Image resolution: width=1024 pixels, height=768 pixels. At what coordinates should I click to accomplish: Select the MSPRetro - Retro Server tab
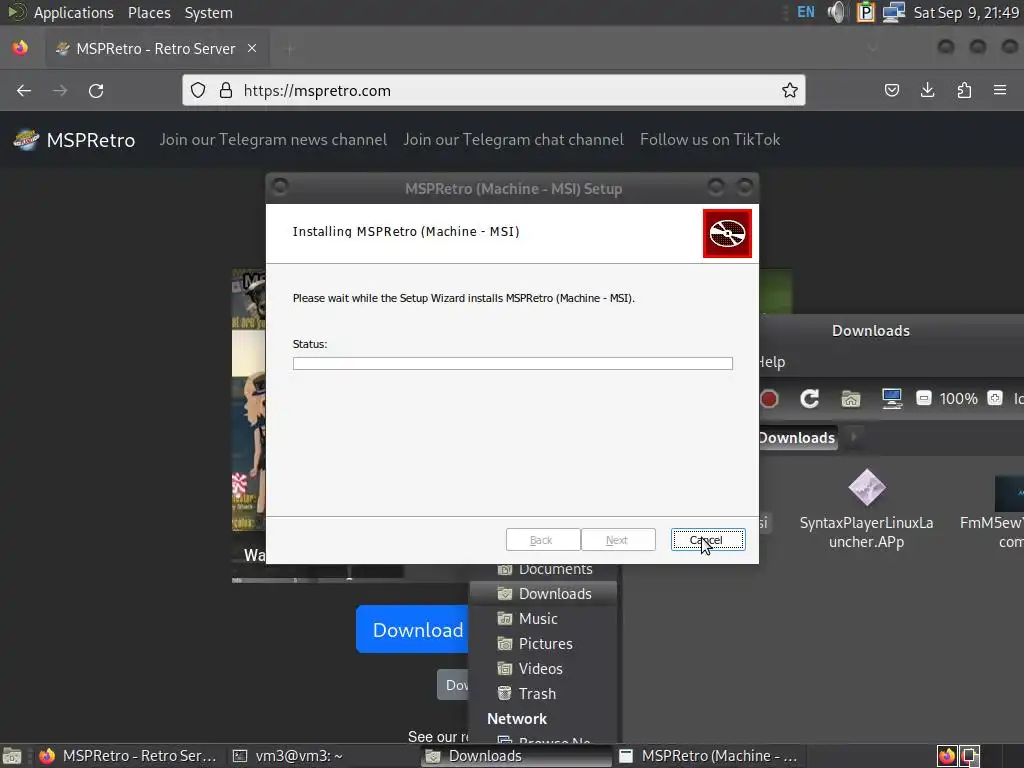tap(157, 48)
